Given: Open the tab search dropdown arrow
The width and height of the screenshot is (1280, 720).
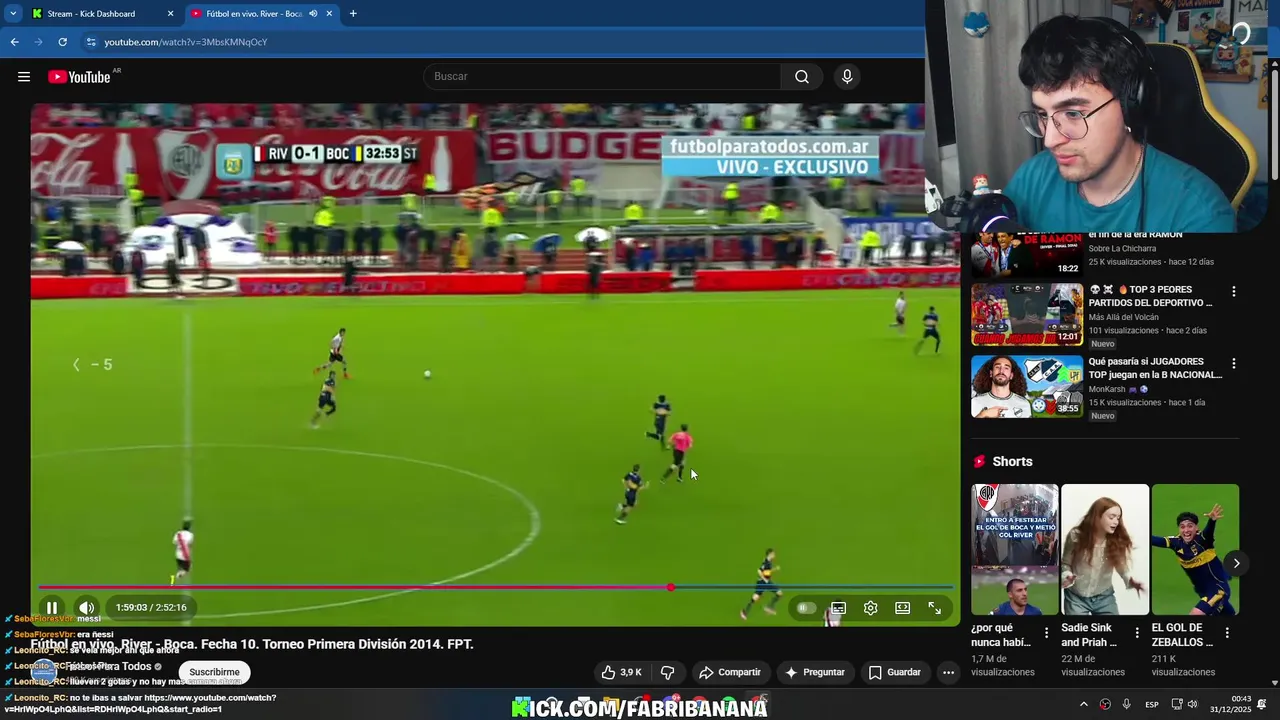Looking at the screenshot, I should [12, 14].
